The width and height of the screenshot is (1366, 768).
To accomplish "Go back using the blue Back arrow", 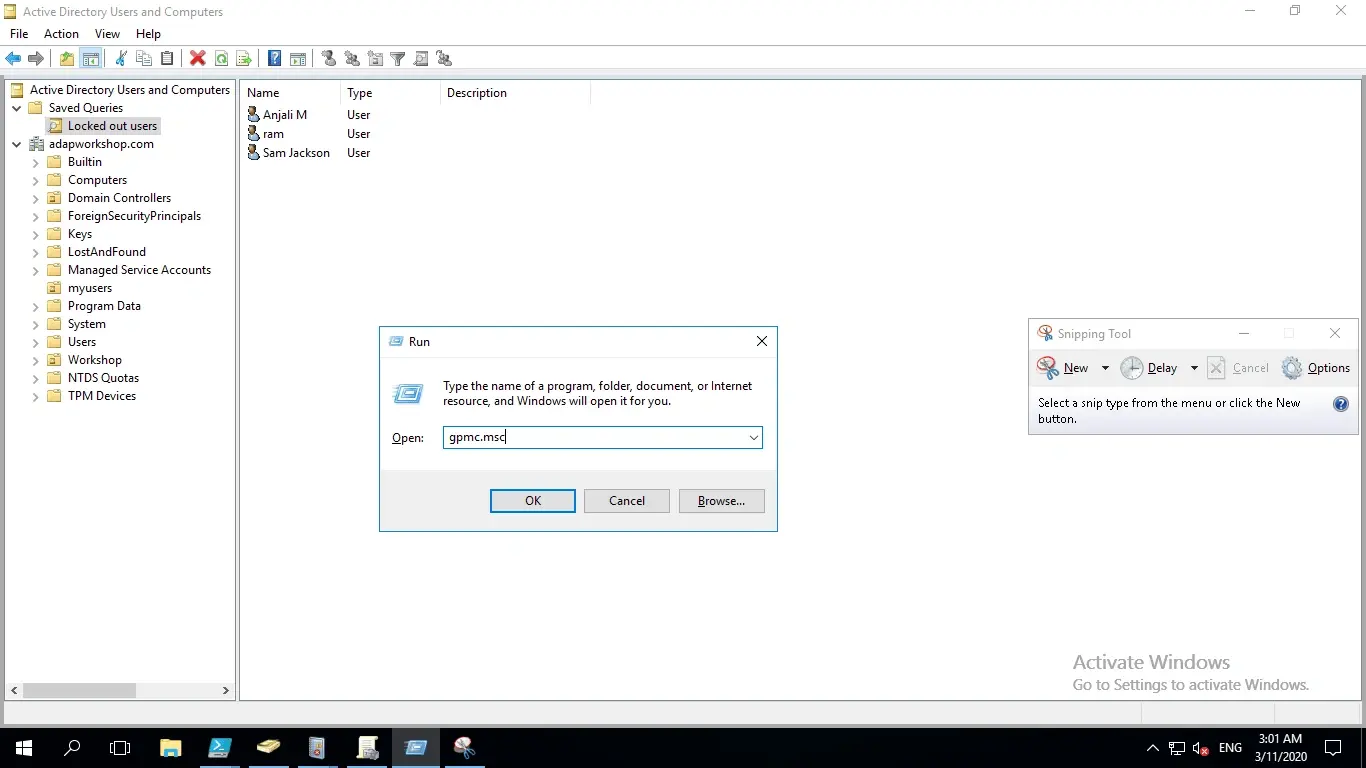I will pyautogui.click(x=14, y=59).
